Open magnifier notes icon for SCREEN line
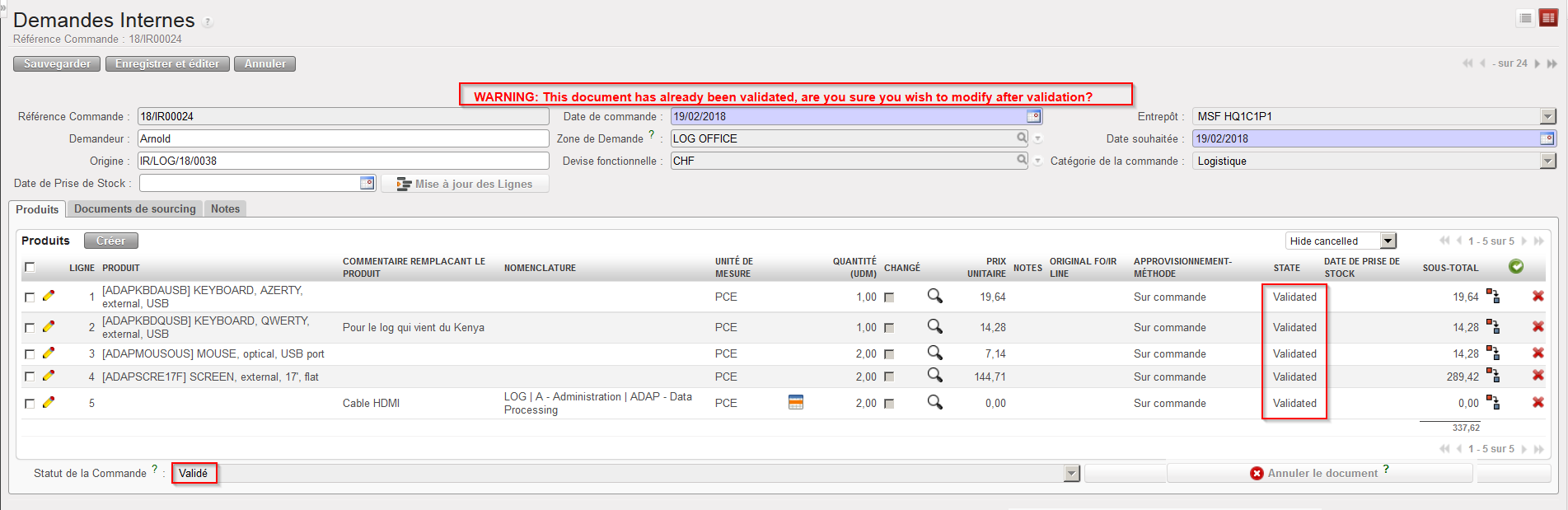The height and width of the screenshot is (510, 1568). coord(934,376)
